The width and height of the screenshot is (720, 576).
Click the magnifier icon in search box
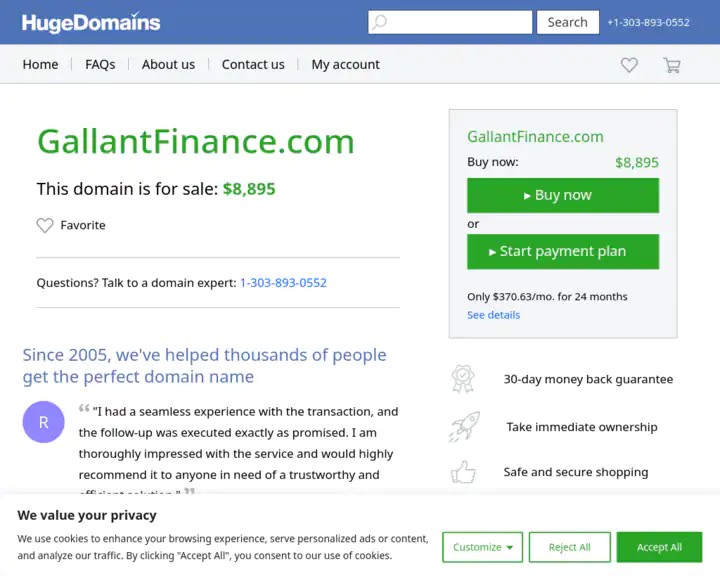pos(380,22)
